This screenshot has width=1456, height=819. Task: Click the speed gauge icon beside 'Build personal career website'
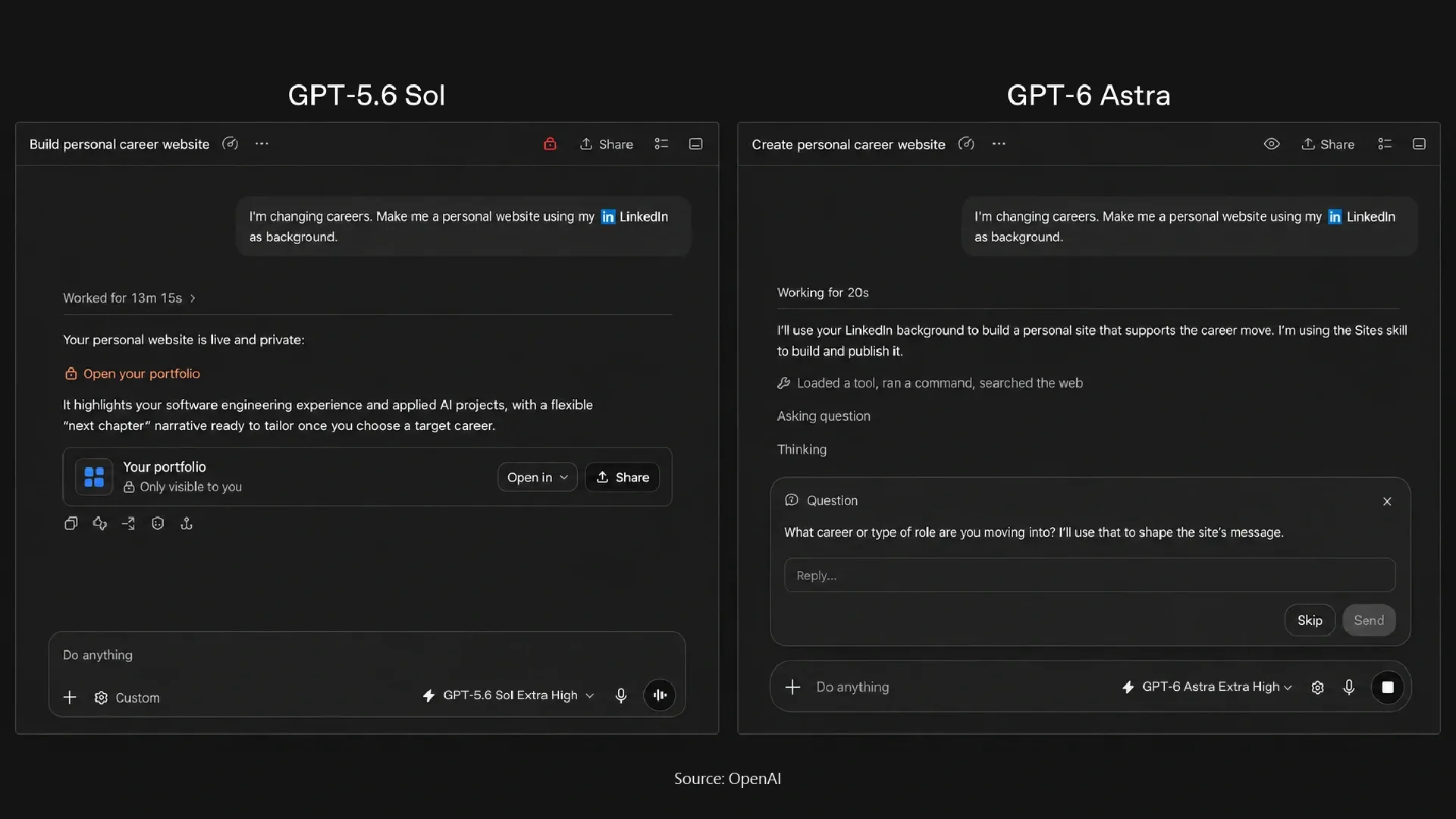tap(230, 143)
